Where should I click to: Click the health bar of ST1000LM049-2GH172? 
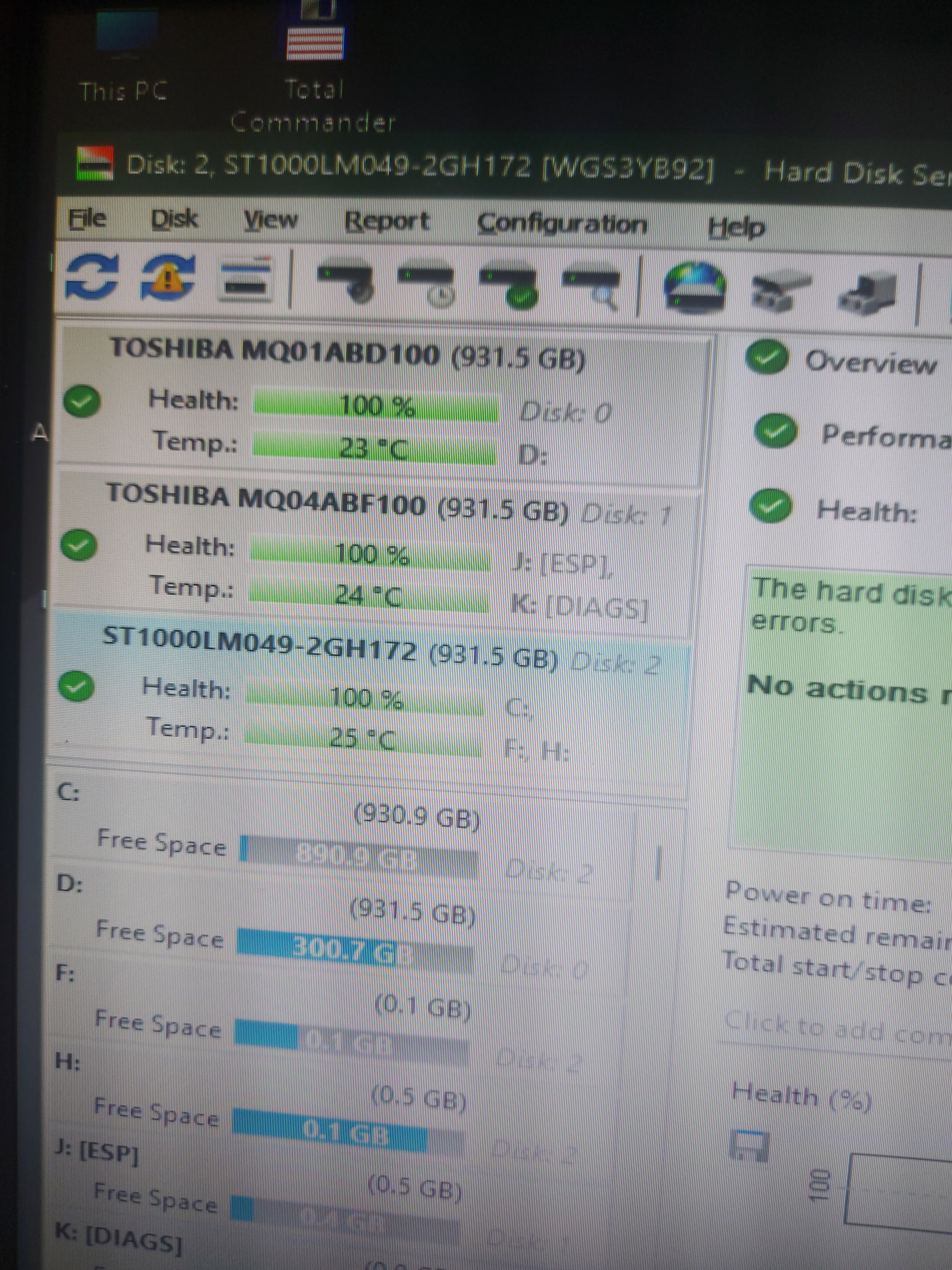click(366, 698)
